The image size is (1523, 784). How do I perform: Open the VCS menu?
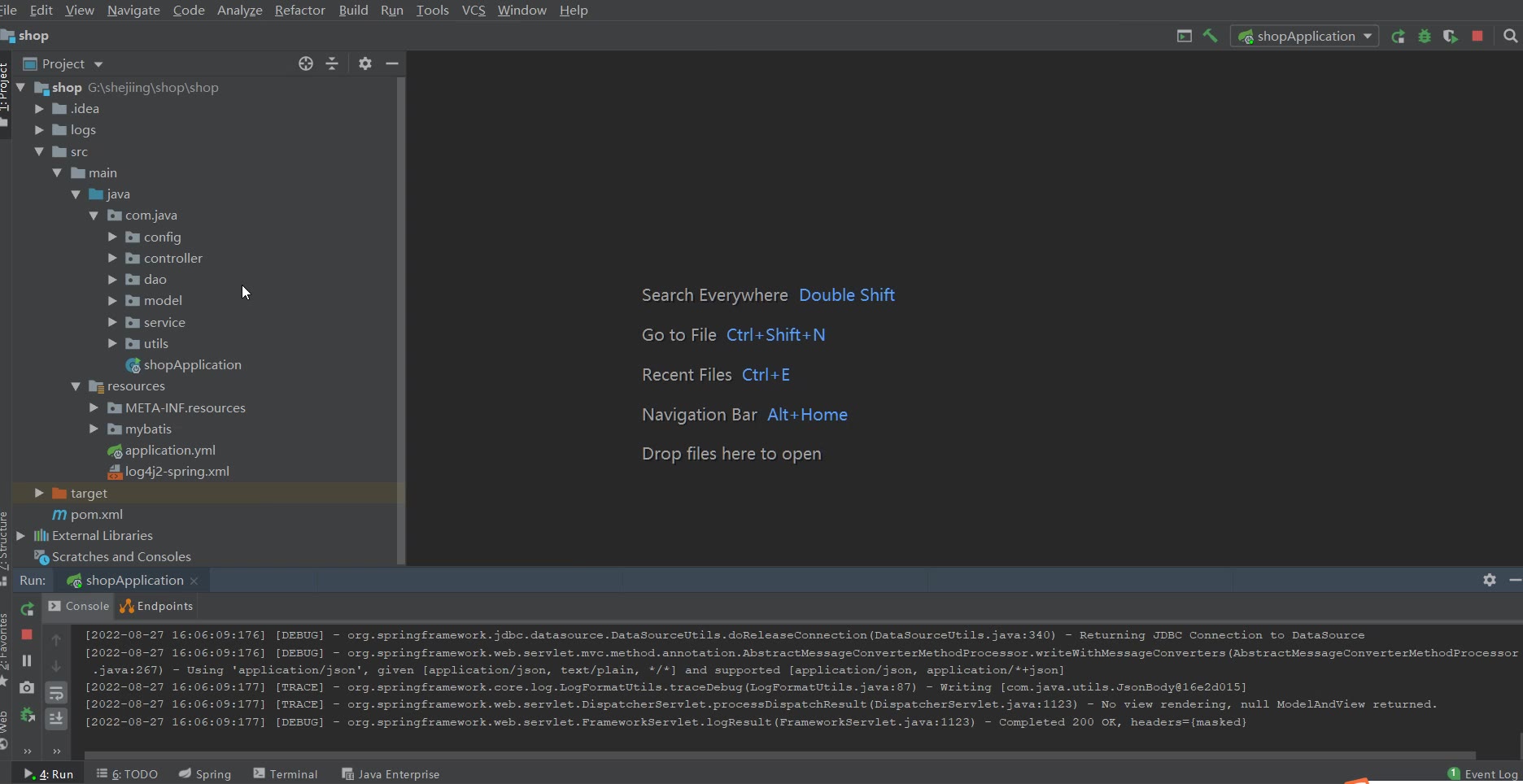(x=473, y=11)
